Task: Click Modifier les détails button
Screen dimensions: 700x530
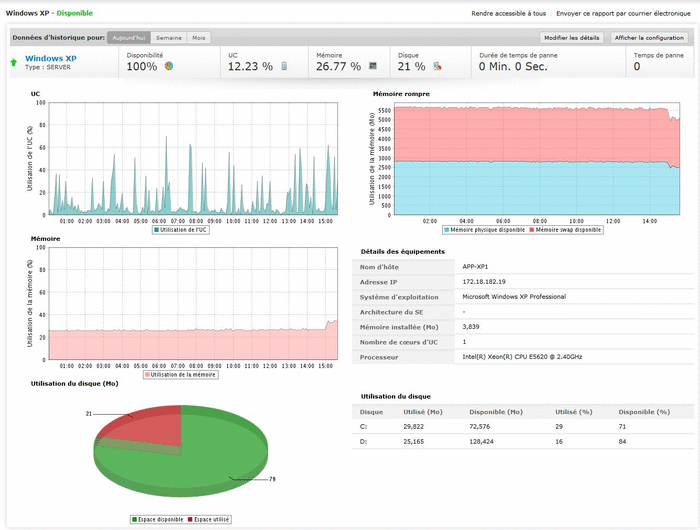Action: [571, 38]
